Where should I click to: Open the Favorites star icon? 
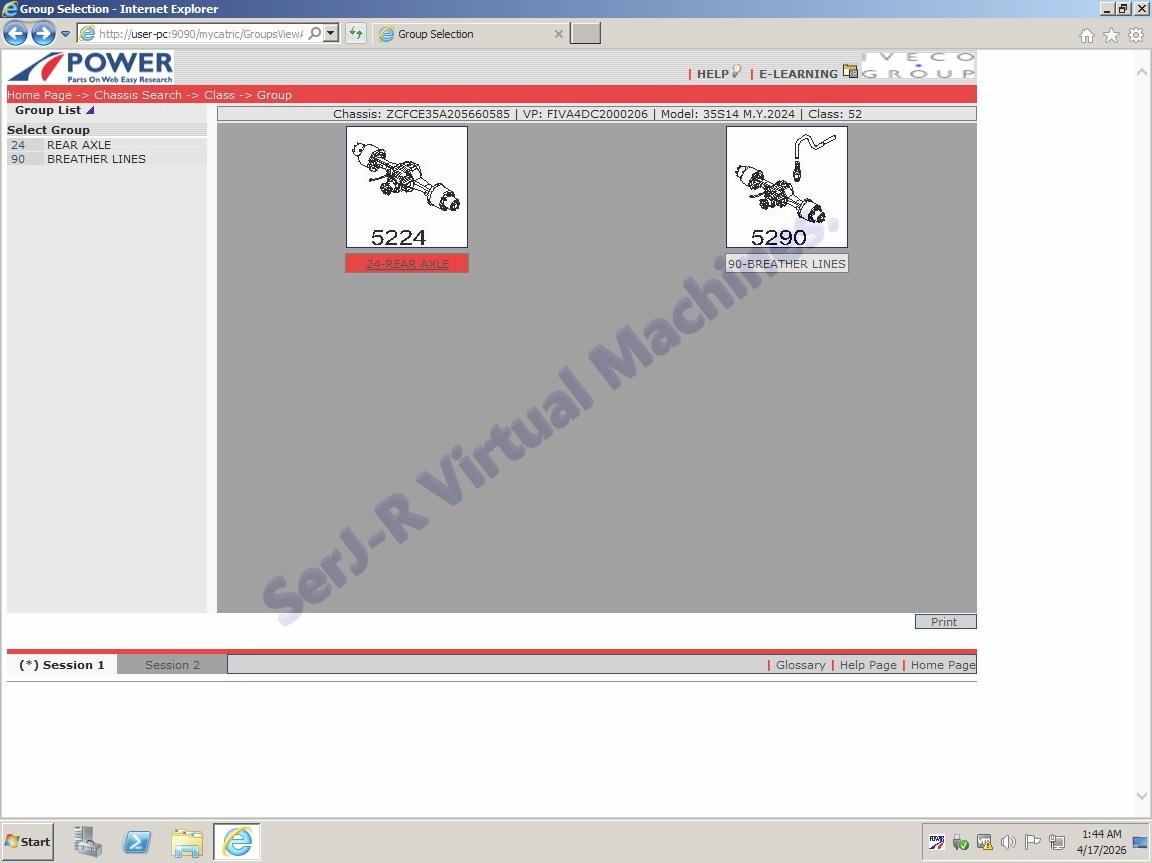[x=1111, y=35]
